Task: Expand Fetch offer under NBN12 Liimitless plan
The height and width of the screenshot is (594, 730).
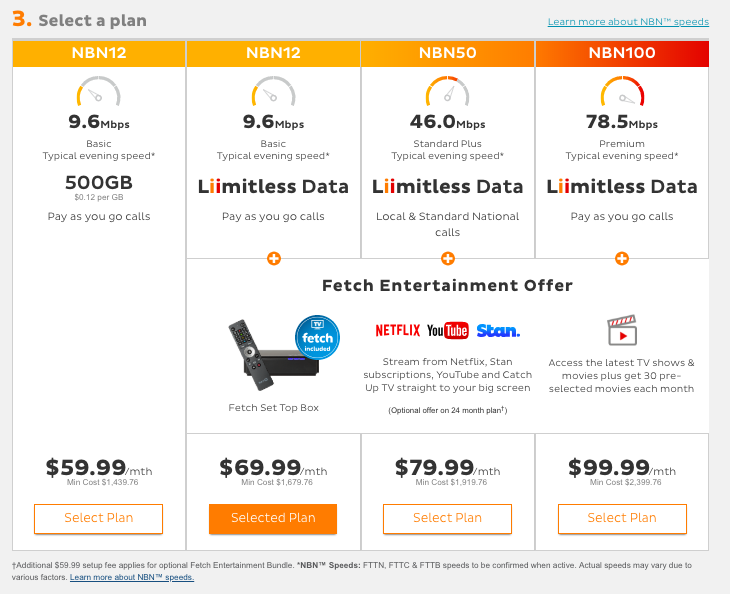Action: point(274,258)
